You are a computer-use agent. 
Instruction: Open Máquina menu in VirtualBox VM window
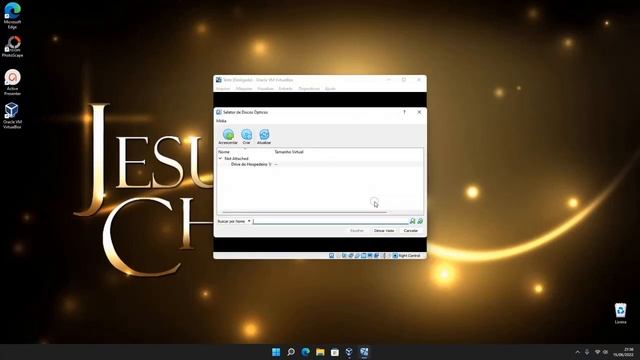(x=244, y=89)
